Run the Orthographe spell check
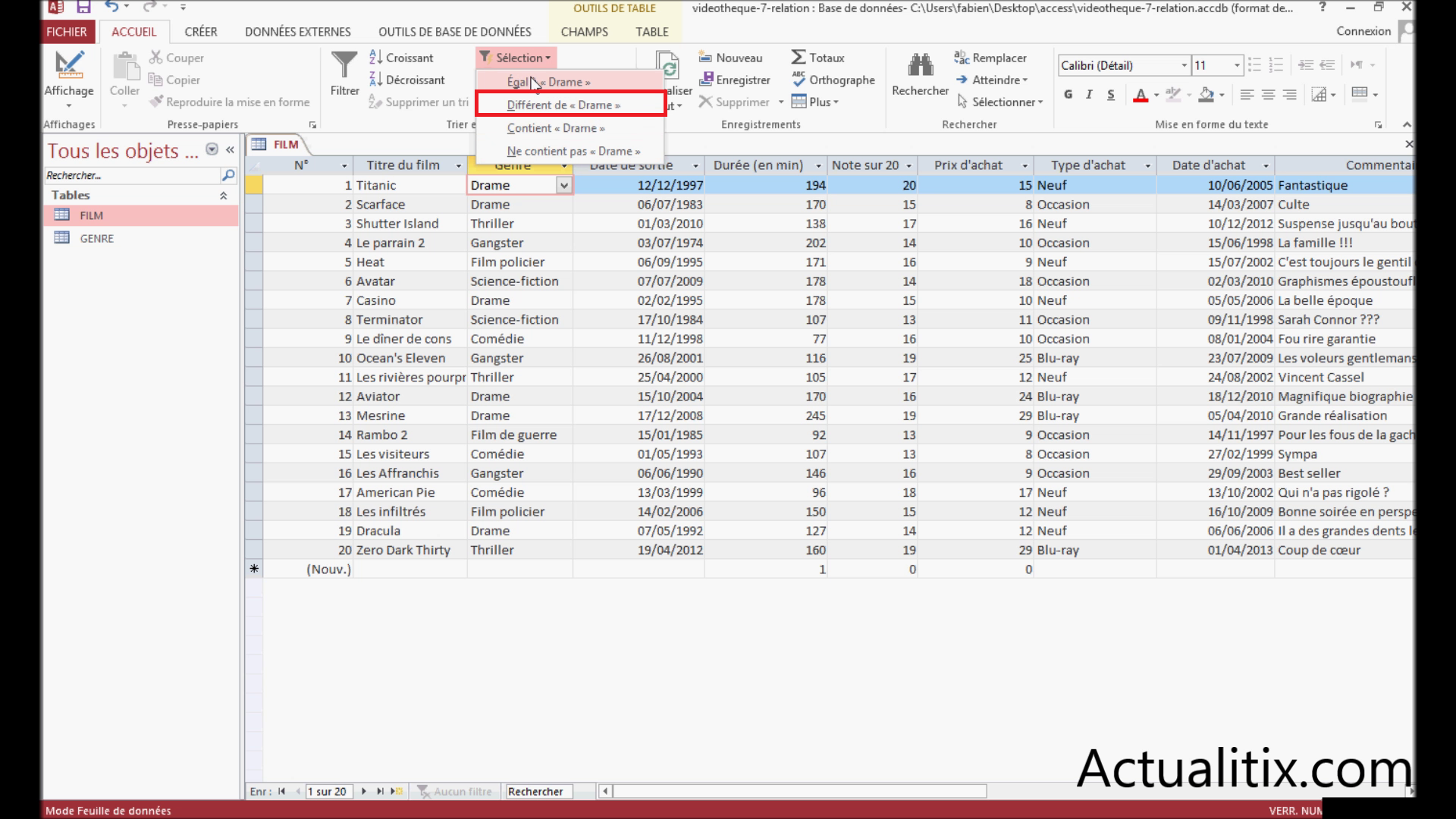This screenshot has height=819, width=1456. click(x=833, y=80)
